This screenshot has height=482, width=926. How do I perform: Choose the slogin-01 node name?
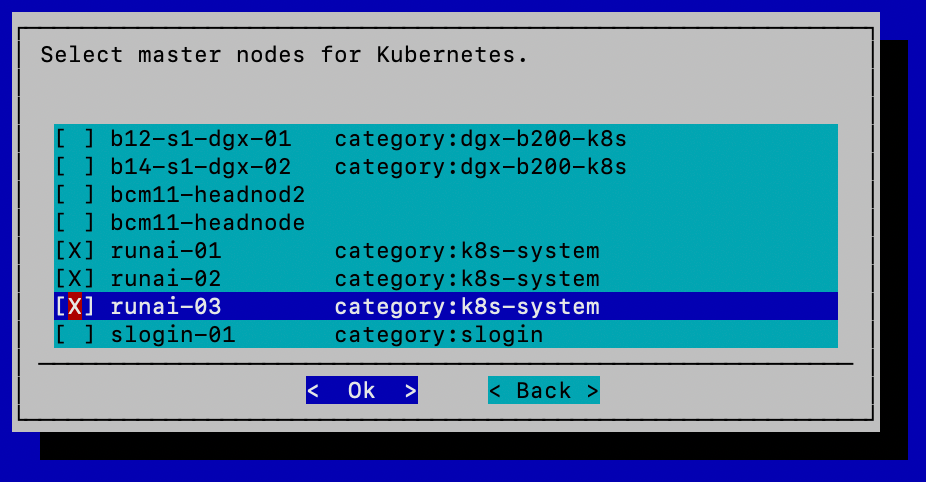tap(172, 334)
